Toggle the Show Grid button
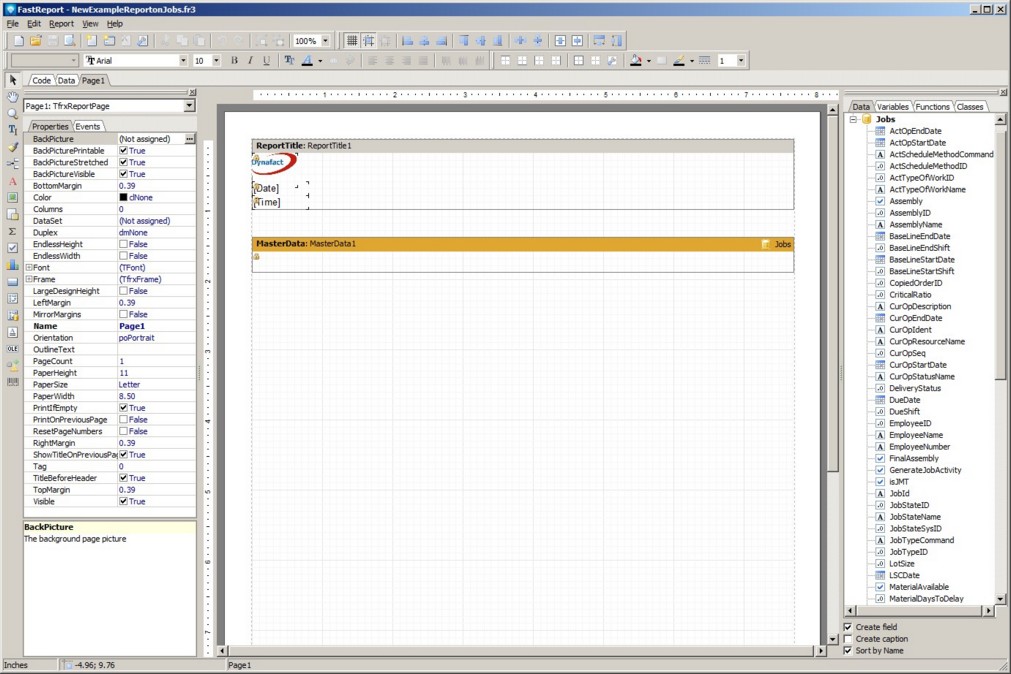Image resolution: width=1011 pixels, height=674 pixels. coord(352,41)
